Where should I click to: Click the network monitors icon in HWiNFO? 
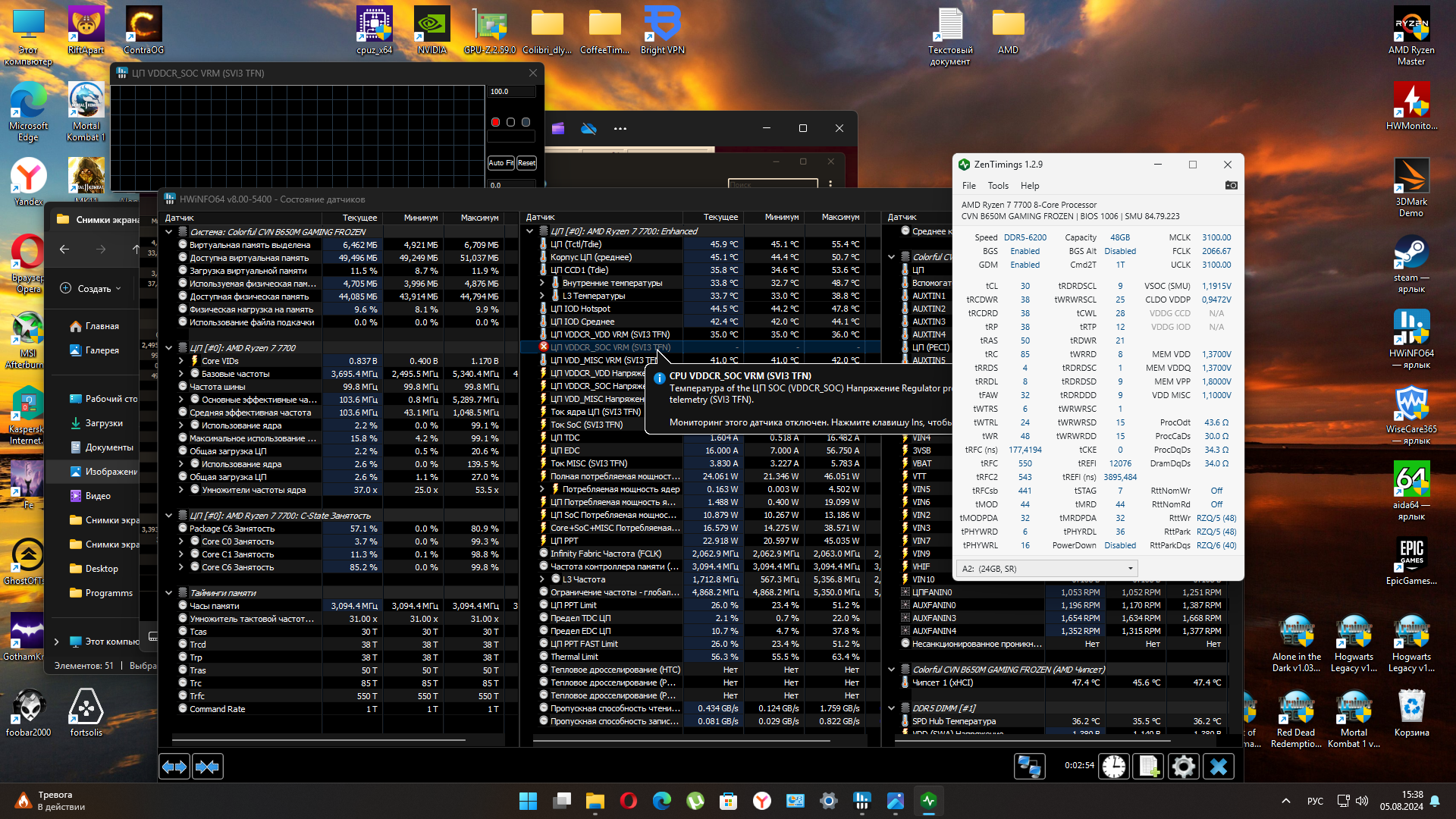coord(1029,767)
